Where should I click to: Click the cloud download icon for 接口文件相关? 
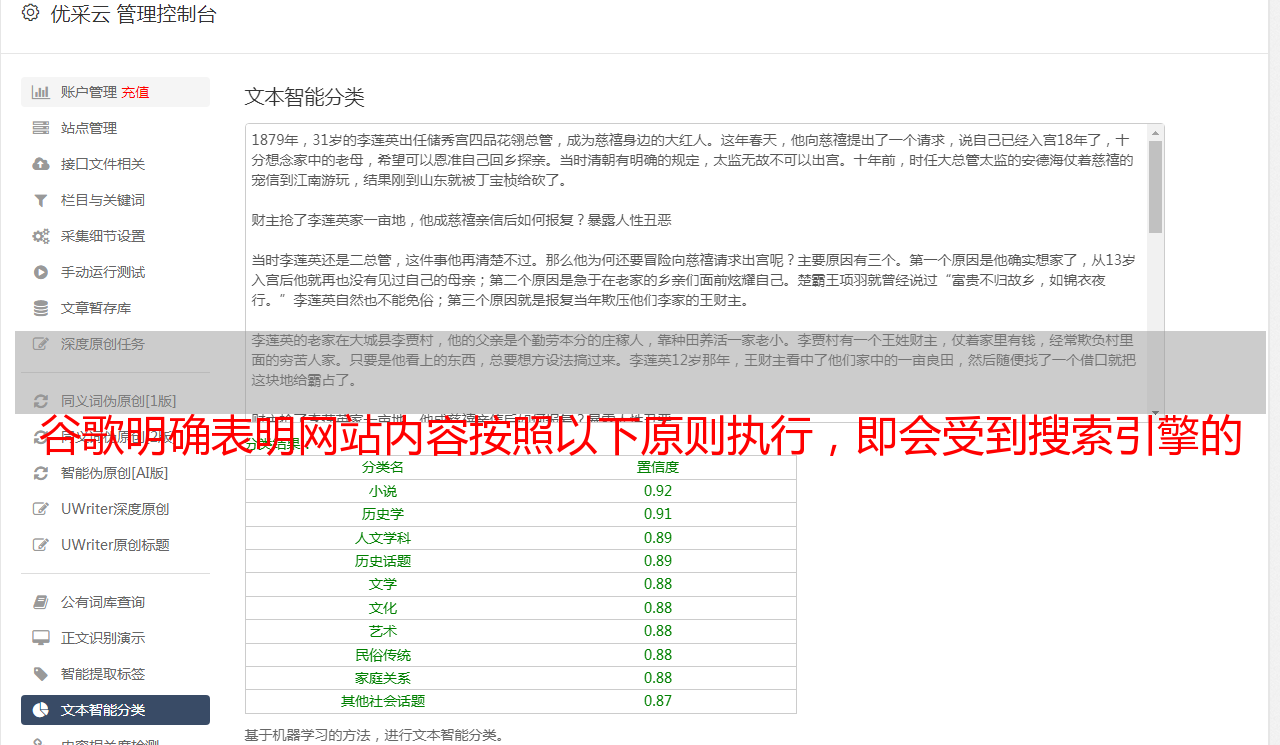(x=40, y=164)
